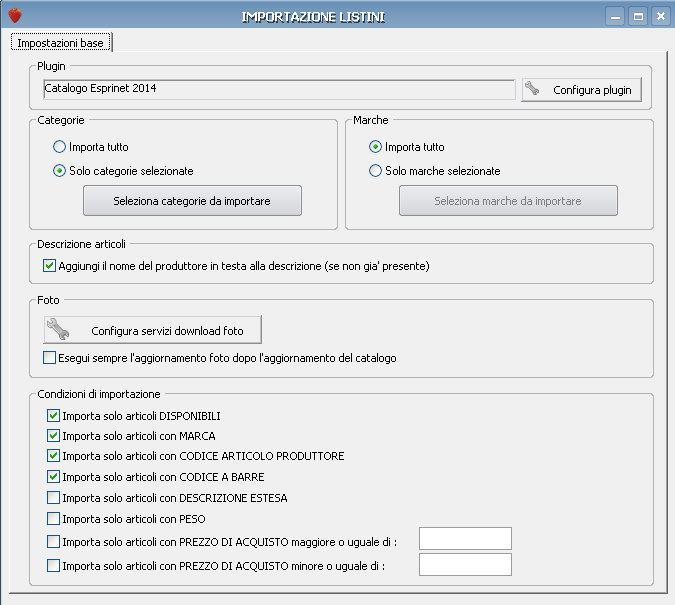Click the strawberry app icon in title bar

pos(15,16)
